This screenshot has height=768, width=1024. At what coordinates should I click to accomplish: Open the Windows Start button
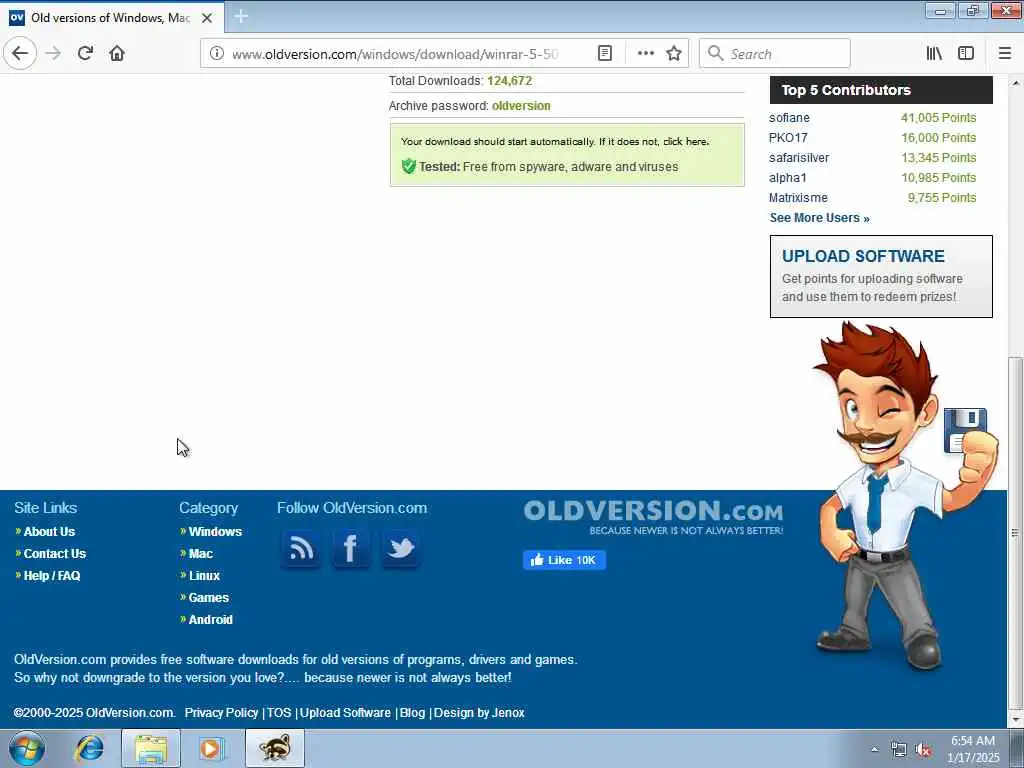(x=27, y=749)
